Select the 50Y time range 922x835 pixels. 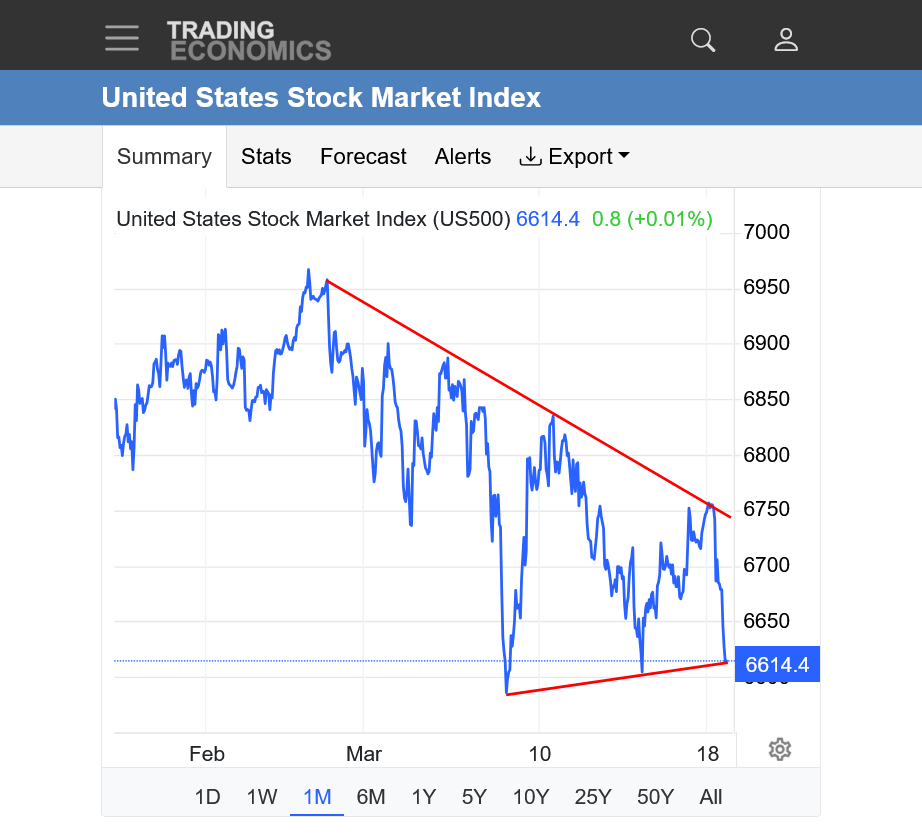pos(655,797)
